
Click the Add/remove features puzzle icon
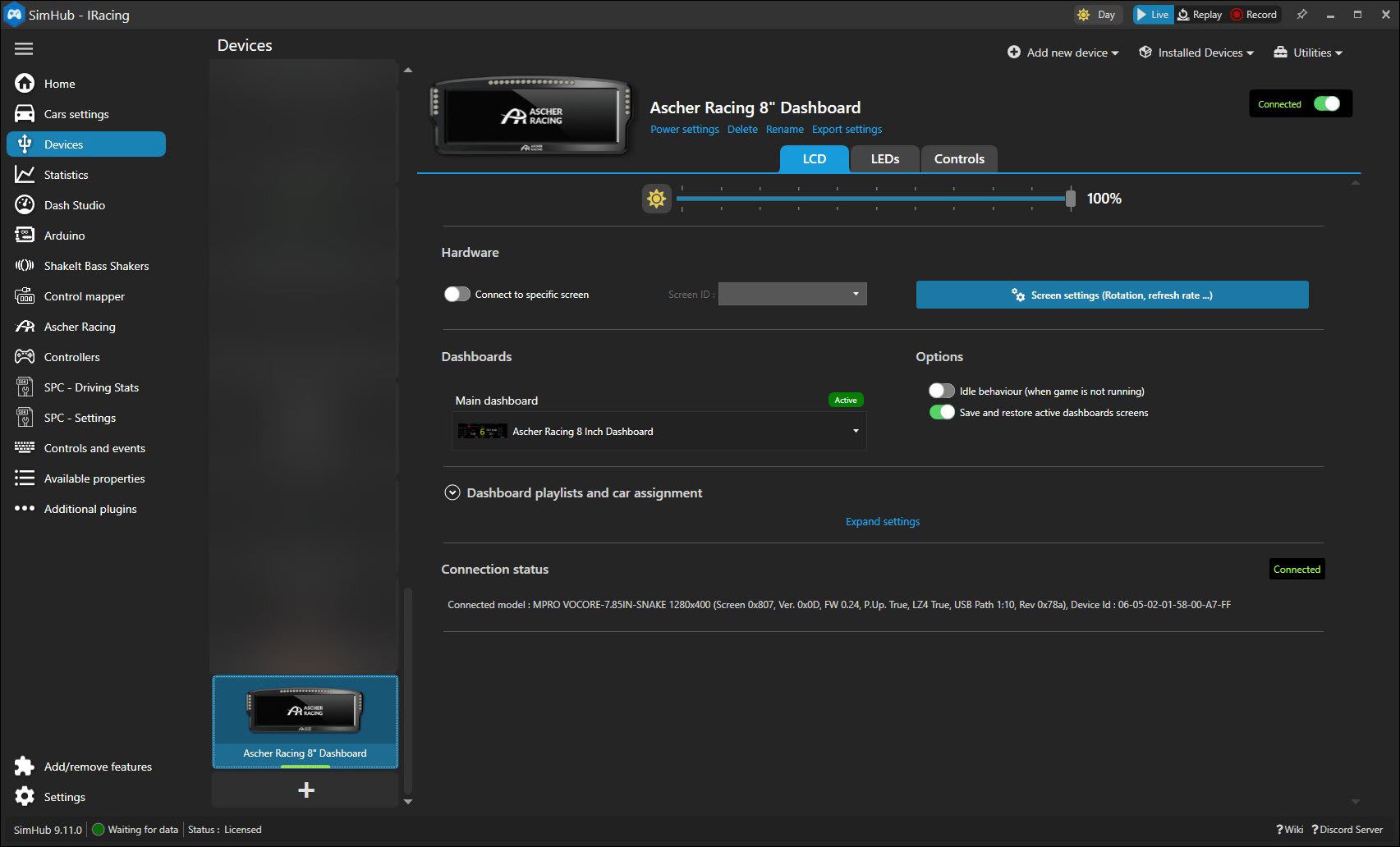[x=25, y=767]
